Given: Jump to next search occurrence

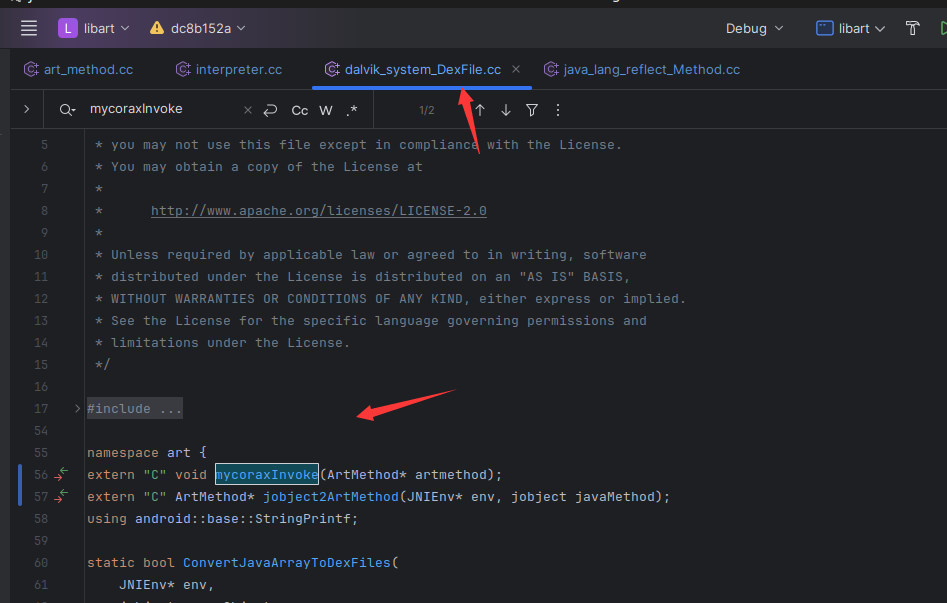Looking at the screenshot, I should 506,110.
